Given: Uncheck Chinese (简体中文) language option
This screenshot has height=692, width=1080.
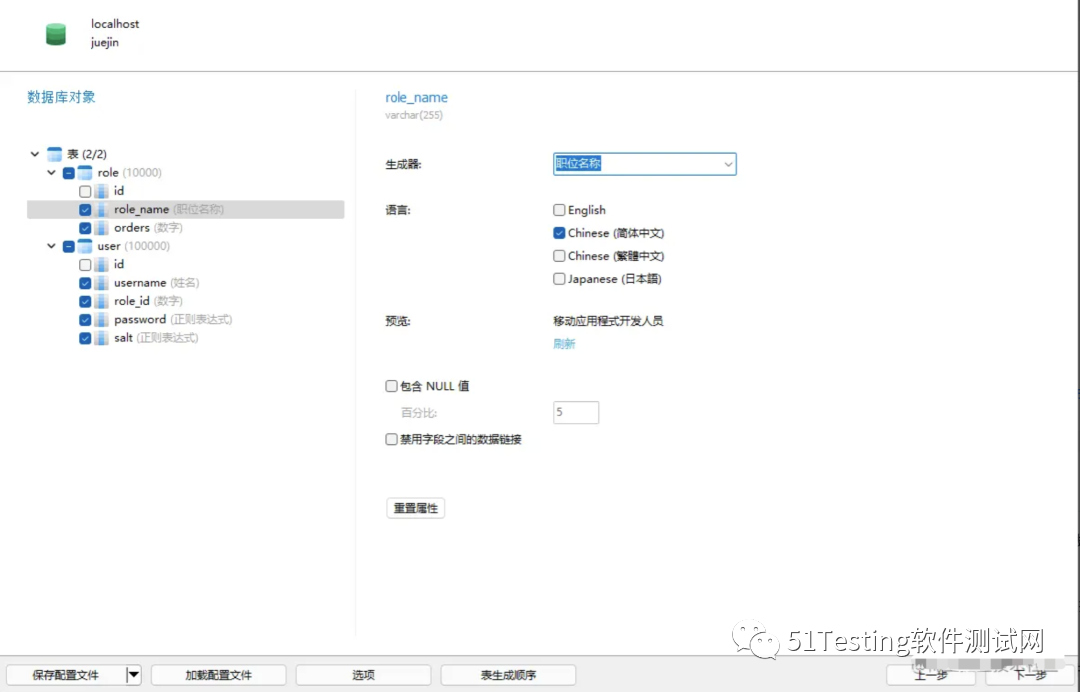Looking at the screenshot, I should (x=559, y=232).
